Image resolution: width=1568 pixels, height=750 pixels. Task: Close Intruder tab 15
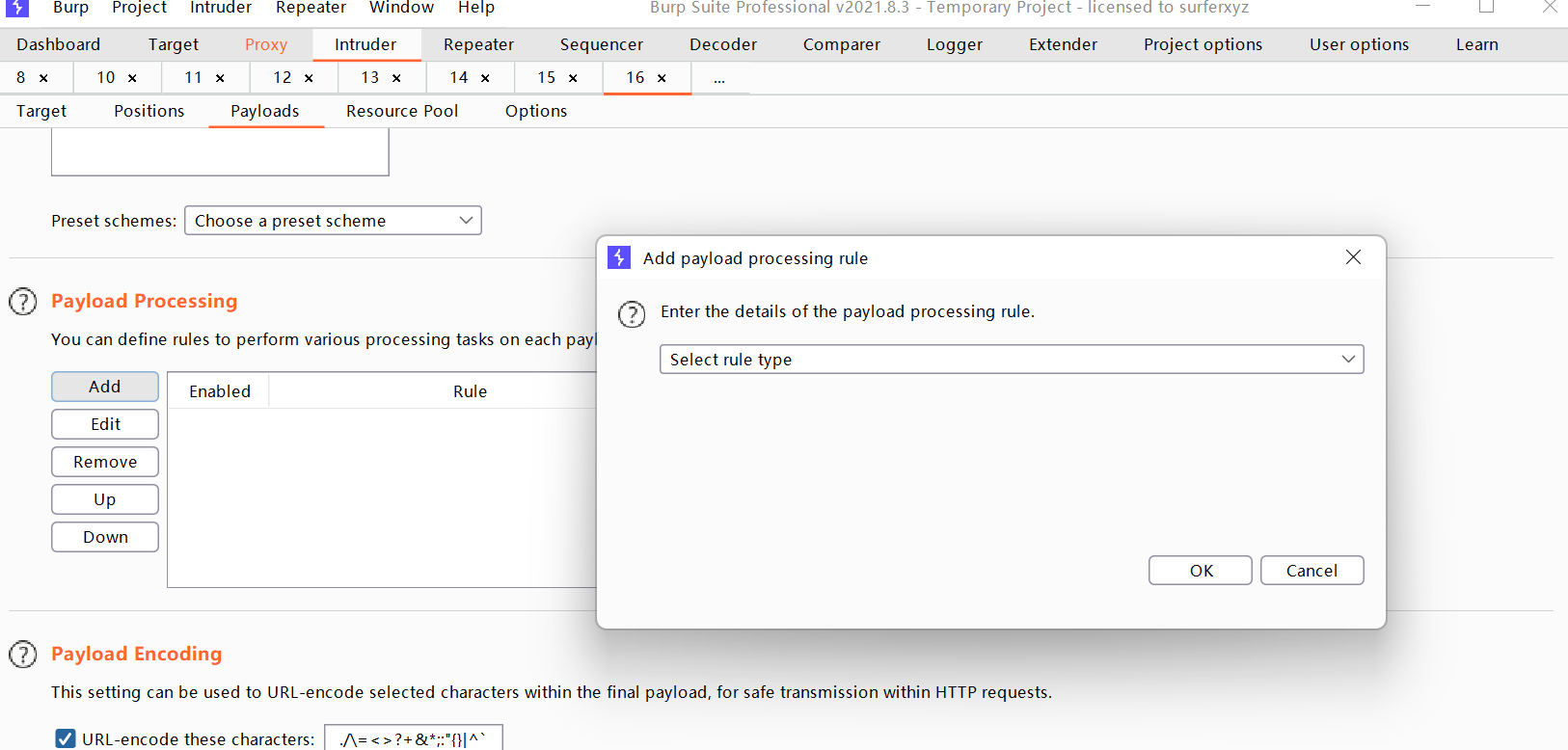click(x=573, y=78)
